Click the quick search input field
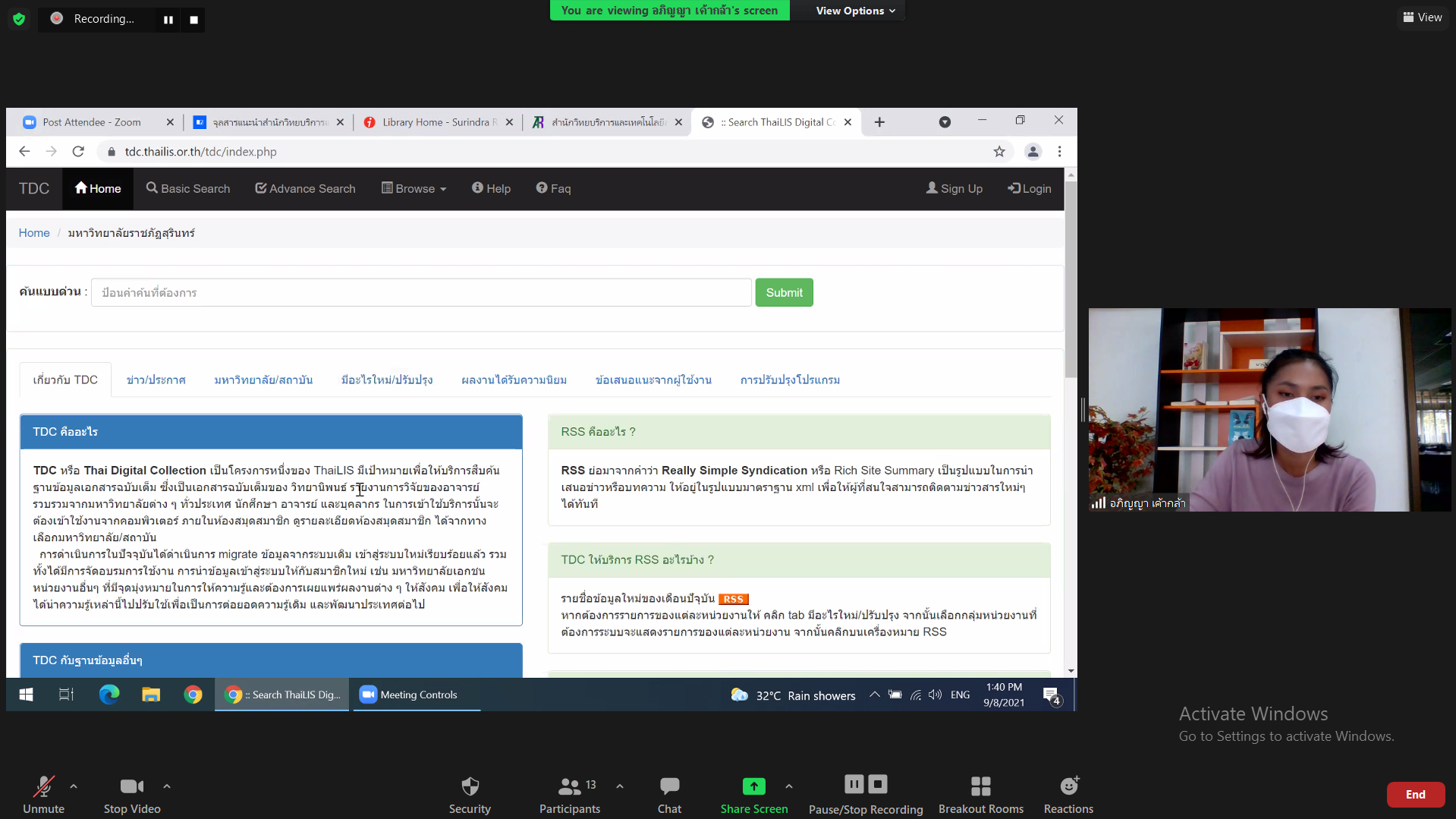The image size is (1456, 819). click(x=421, y=292)
